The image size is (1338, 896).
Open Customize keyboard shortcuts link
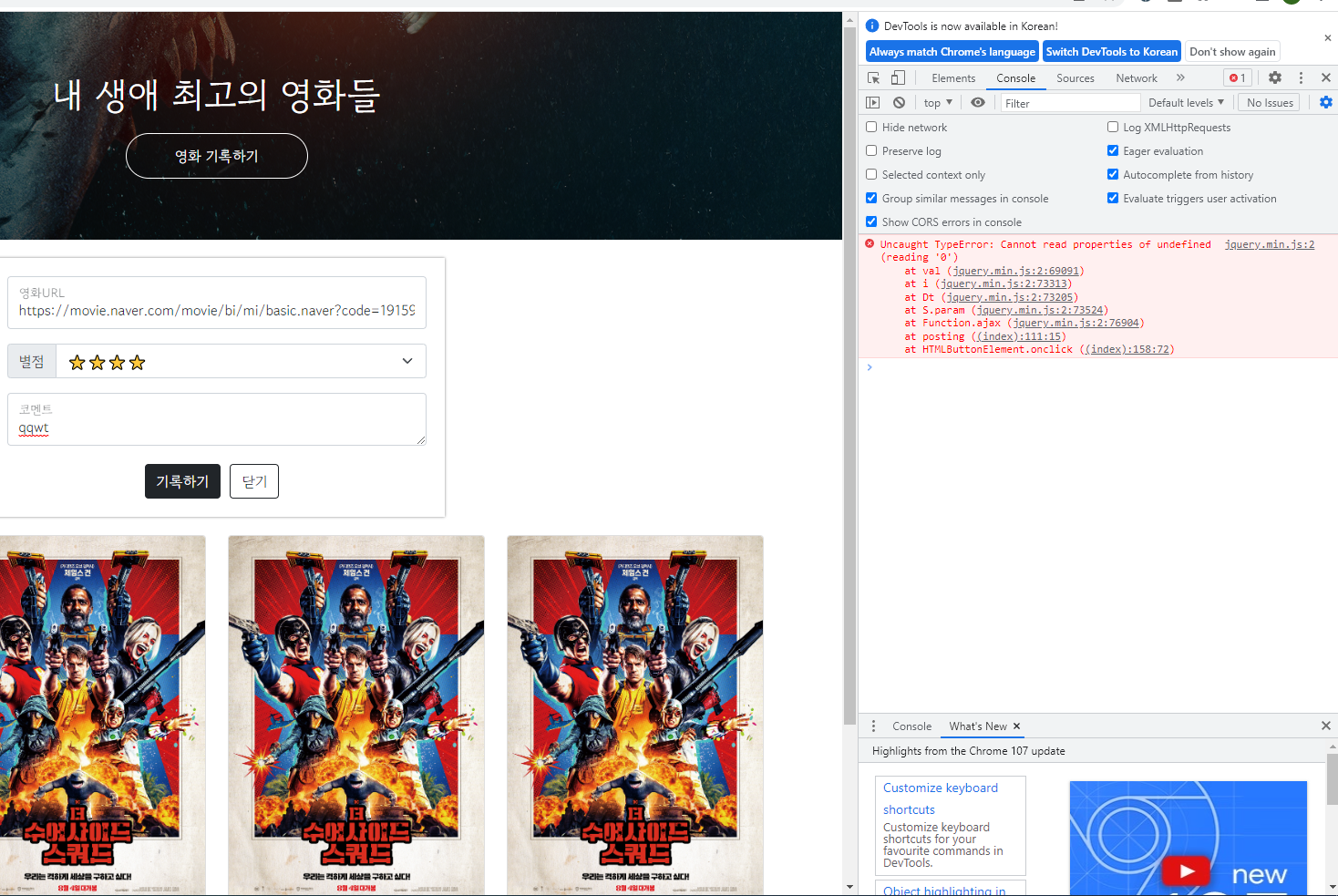click(941, 798)
